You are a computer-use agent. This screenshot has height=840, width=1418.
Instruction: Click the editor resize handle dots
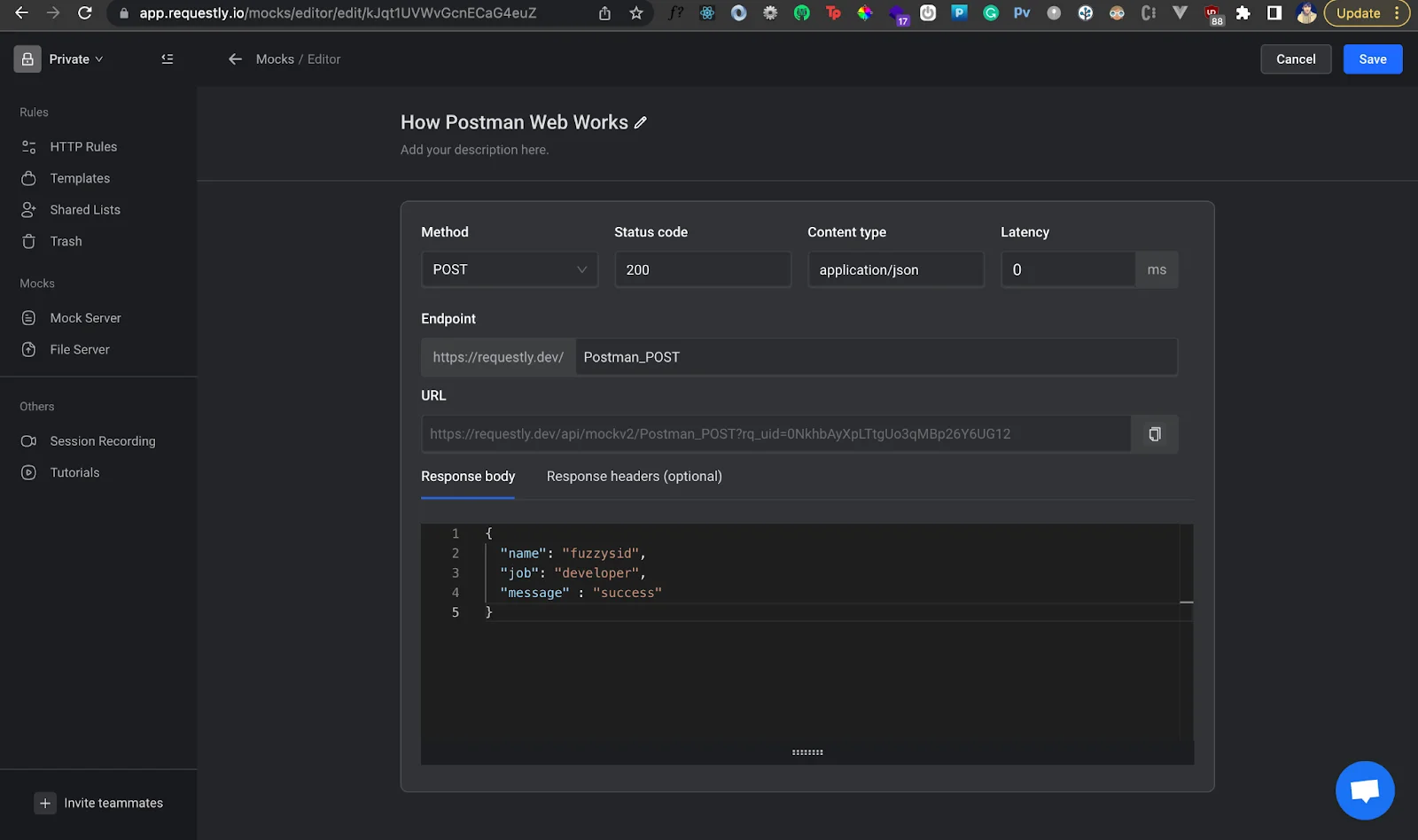click(x=807, y=752)
